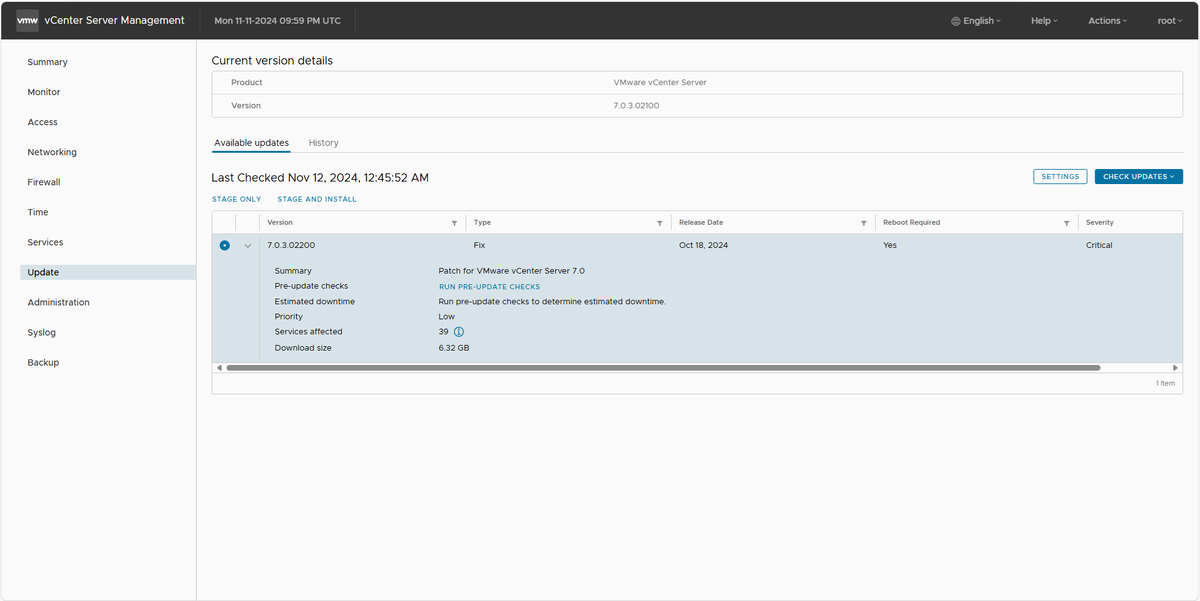Switch to Available updates tab
The height and width of the screenshot is (601, 1200).
coord(251,143)
